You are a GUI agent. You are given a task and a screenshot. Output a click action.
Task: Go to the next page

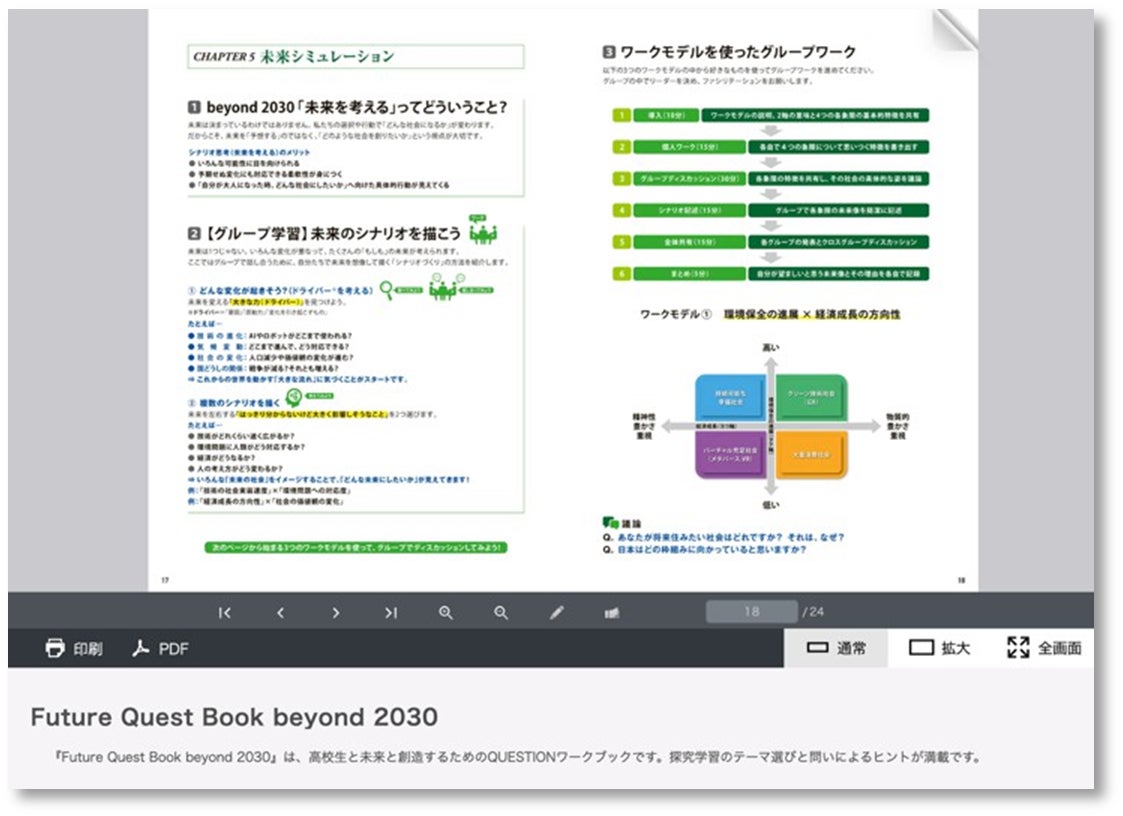pyautogui.click(x=335, y=613)
